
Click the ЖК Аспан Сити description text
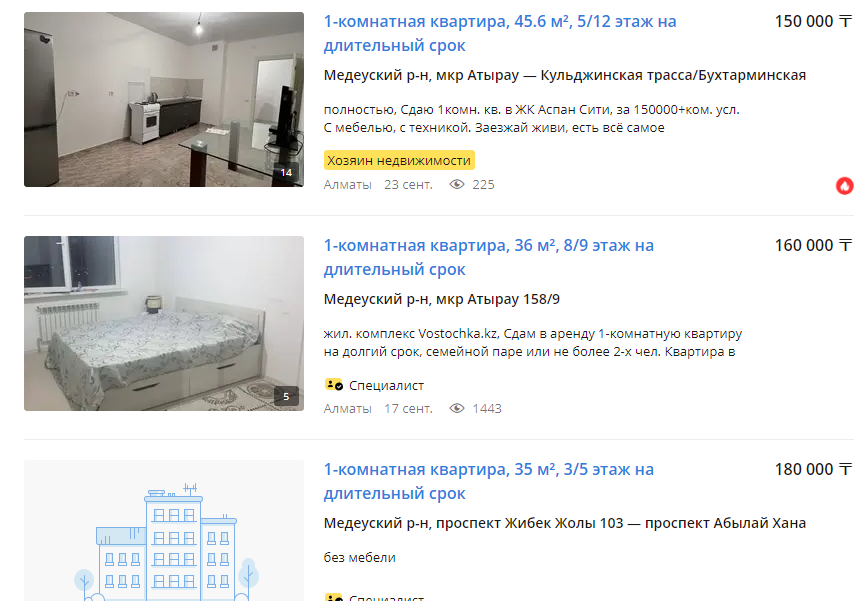(x=531, y=119)
